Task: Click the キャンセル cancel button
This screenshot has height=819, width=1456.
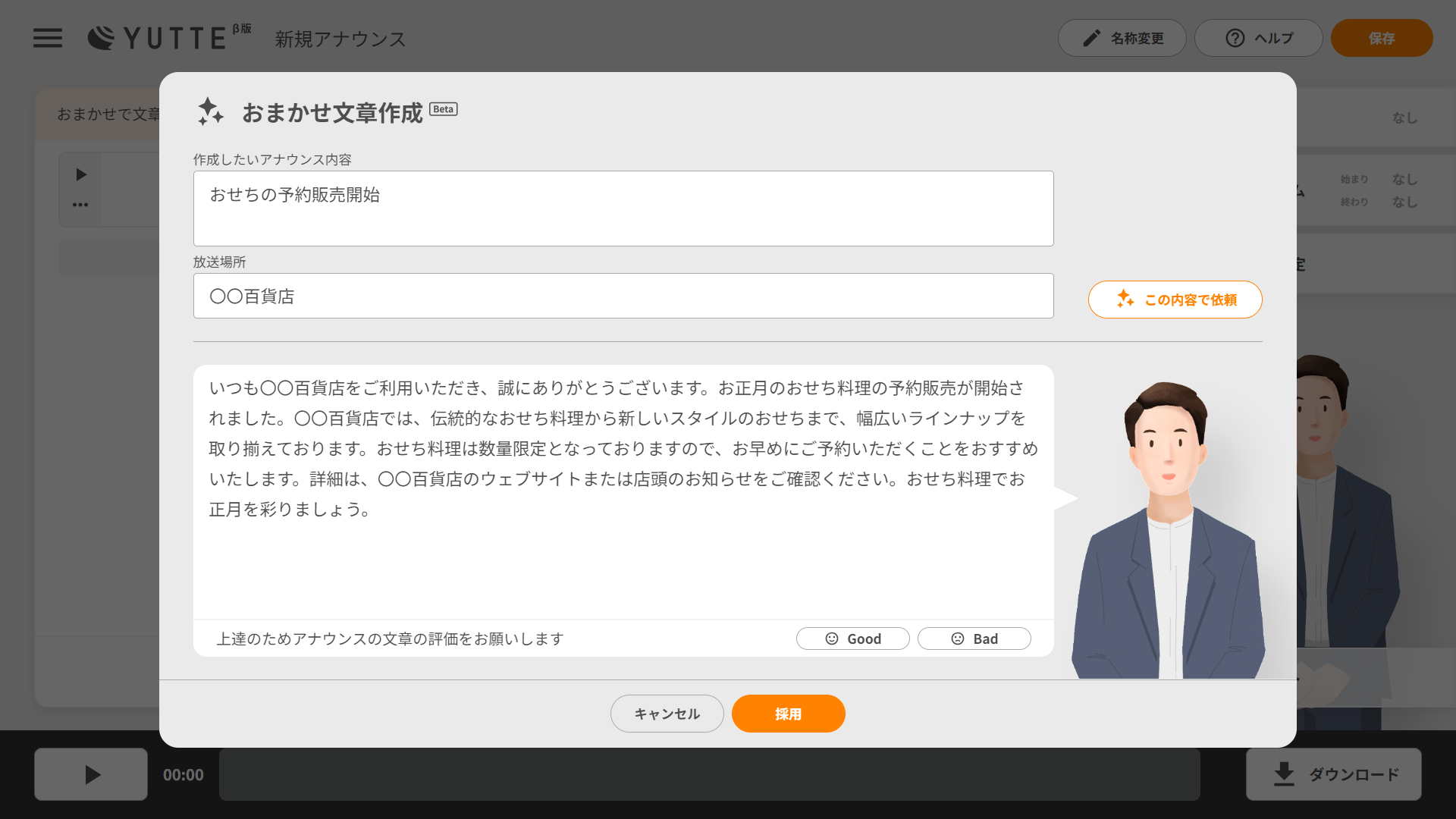Action: (x=667, y=714)
